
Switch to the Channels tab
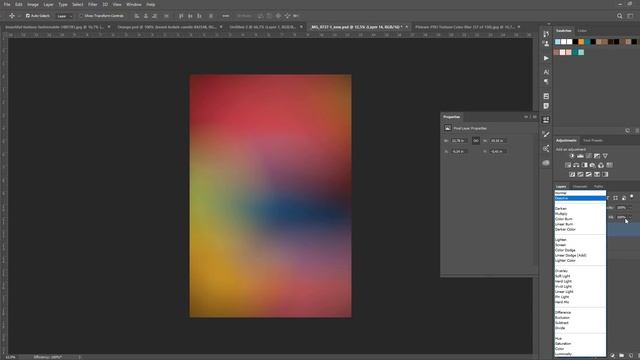click(580, 187)
